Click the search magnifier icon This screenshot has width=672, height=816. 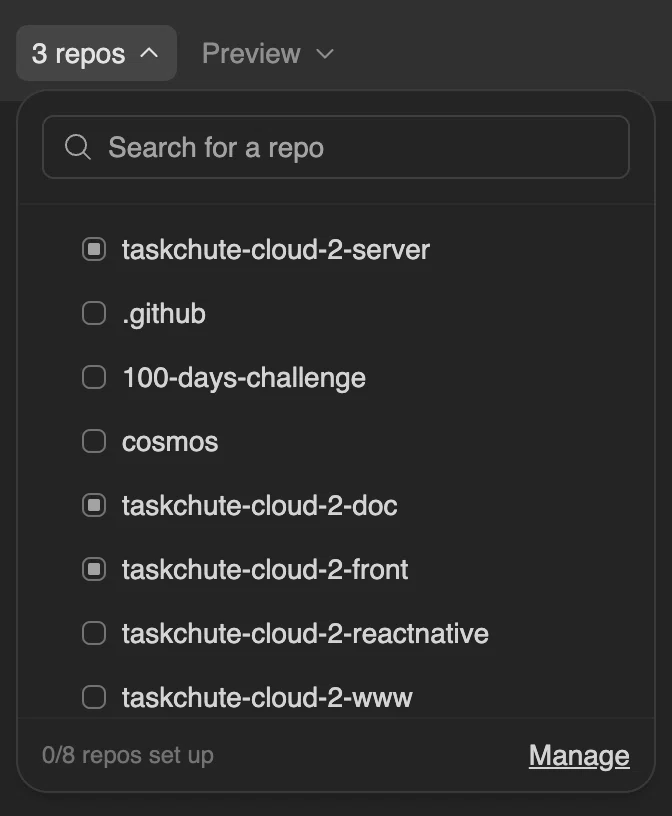pyautogui.click(x=78, y=147)
